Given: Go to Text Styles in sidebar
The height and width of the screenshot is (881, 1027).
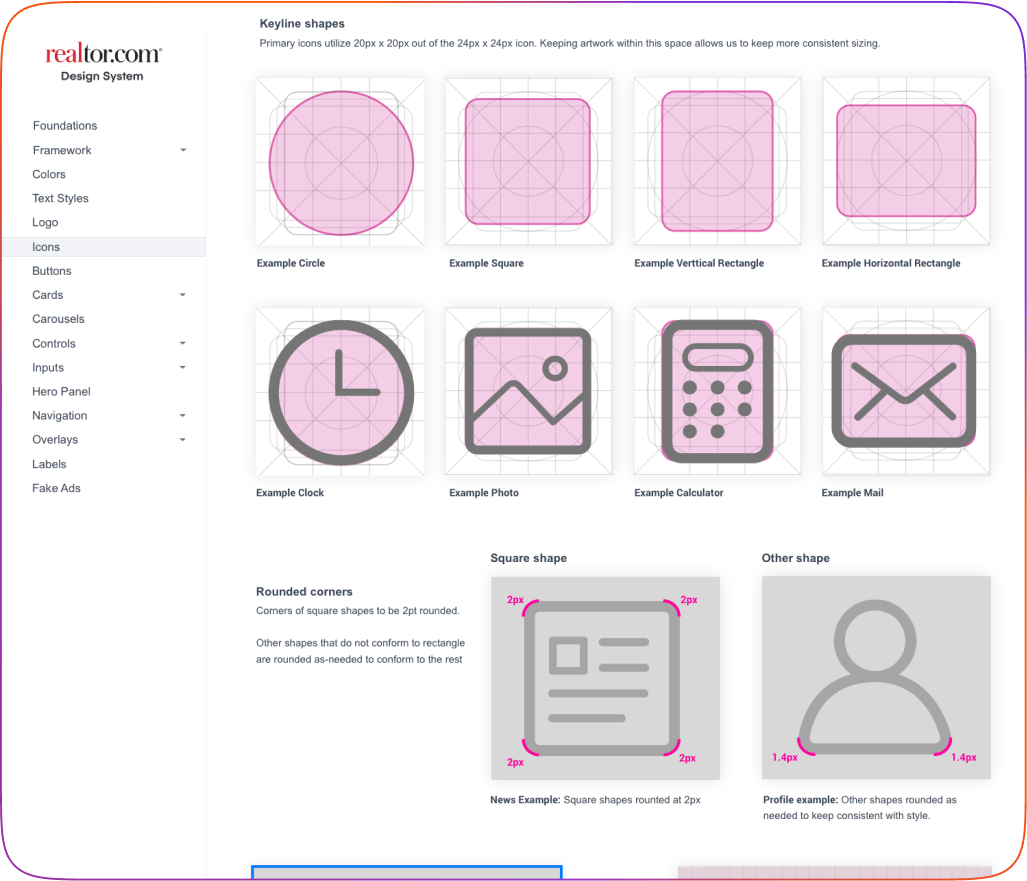Looking at the screenshot, I should pyautogui.click(x=60, y=198).
